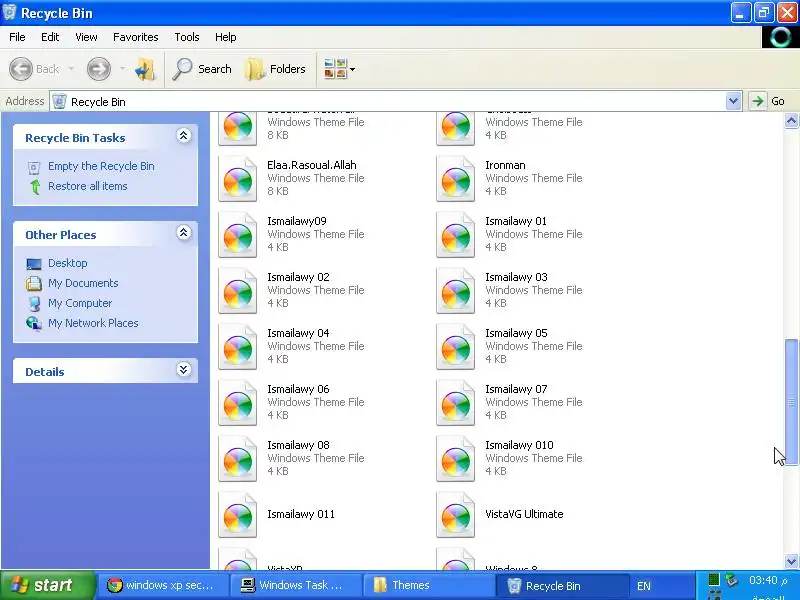Click the vertical scrollbar thumb
This screenshot has width=800, height=600.
pyautogui.click(x=791, y=402)
